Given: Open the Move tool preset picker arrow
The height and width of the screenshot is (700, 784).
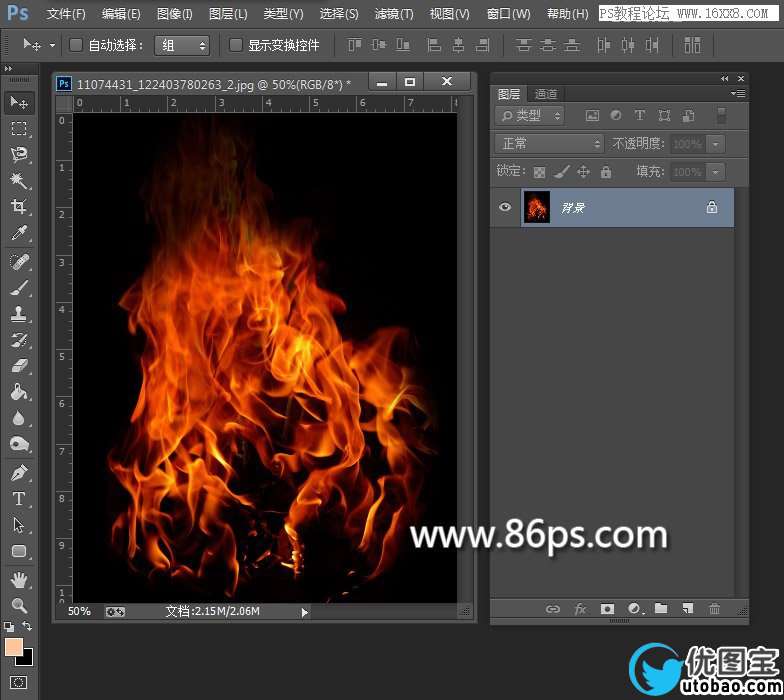Looking at the screenshot, I should [52, 45].
